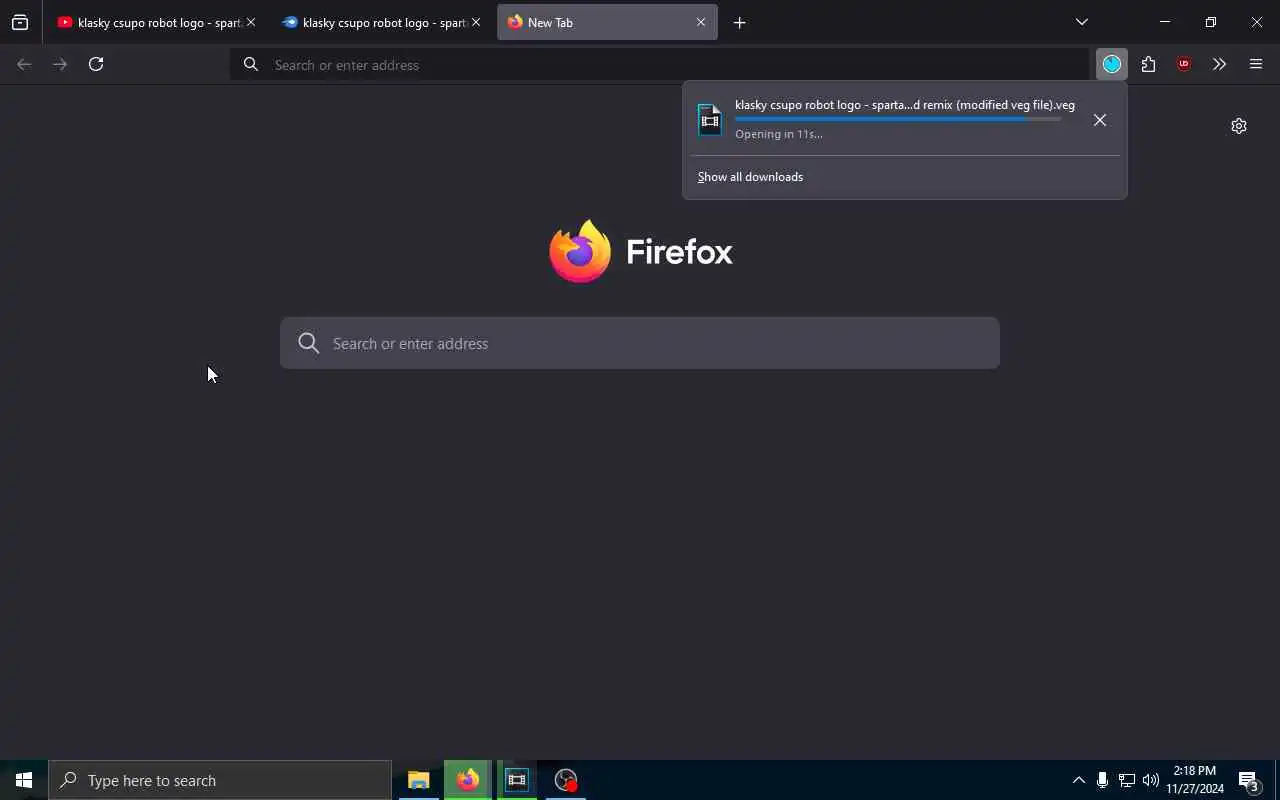Open the uBlock Origin extension icon

pos(1184,64)
